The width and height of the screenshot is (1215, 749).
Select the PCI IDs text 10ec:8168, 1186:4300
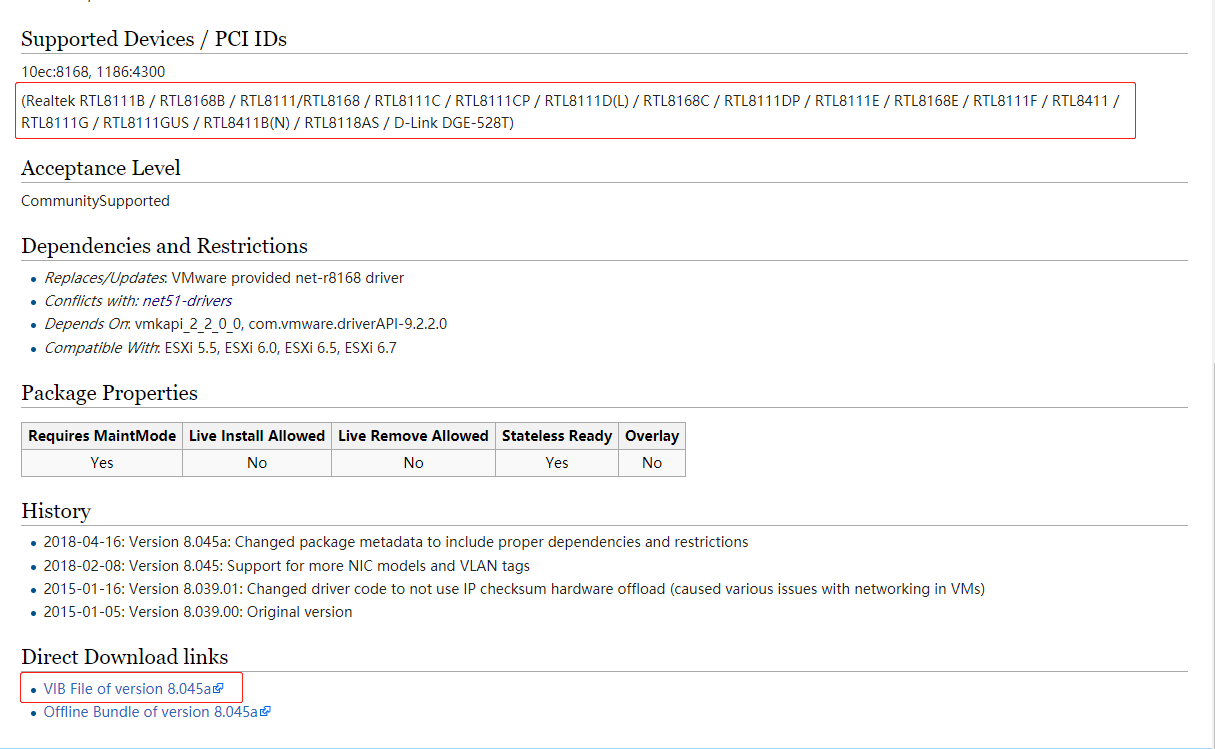click(x=93, y=72)
